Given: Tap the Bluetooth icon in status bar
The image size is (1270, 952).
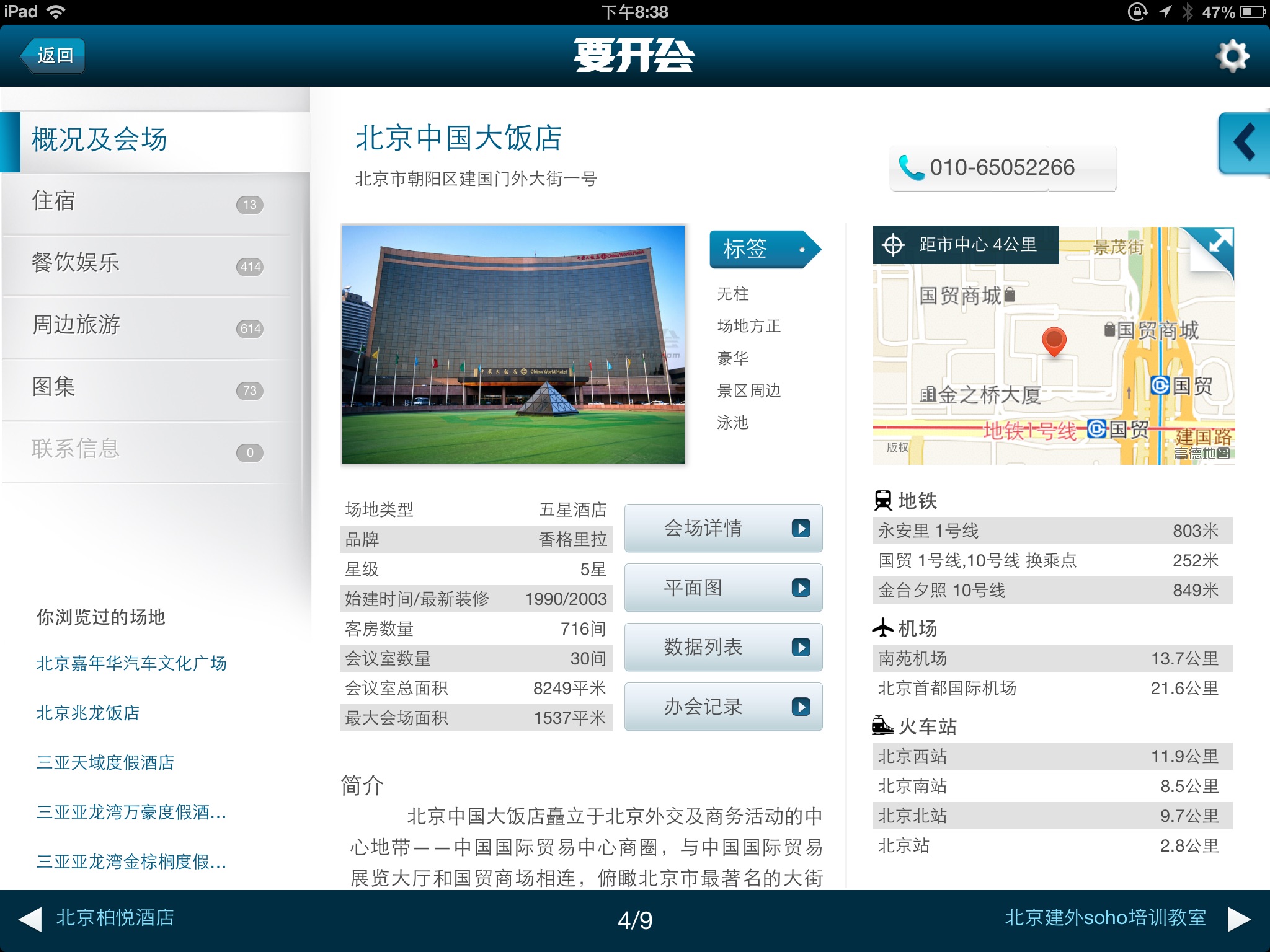Looking at the screenshot, I should (1187, 12).
